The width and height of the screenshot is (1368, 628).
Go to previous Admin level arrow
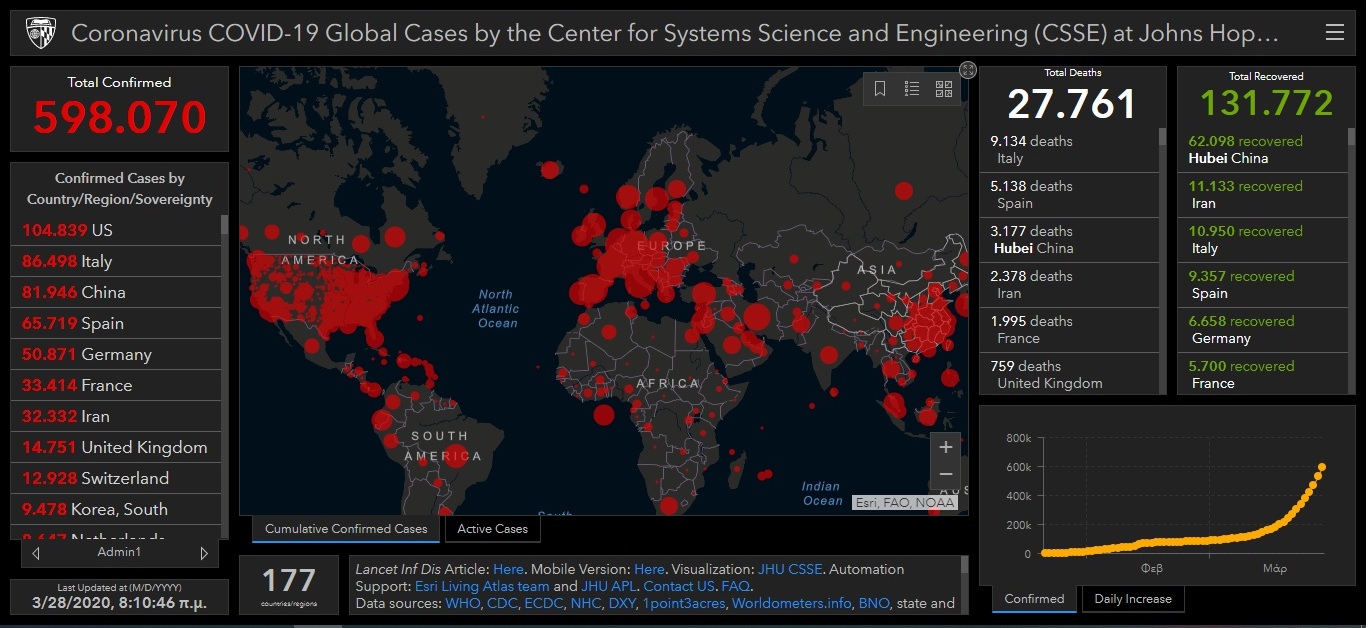coord(36,553)
